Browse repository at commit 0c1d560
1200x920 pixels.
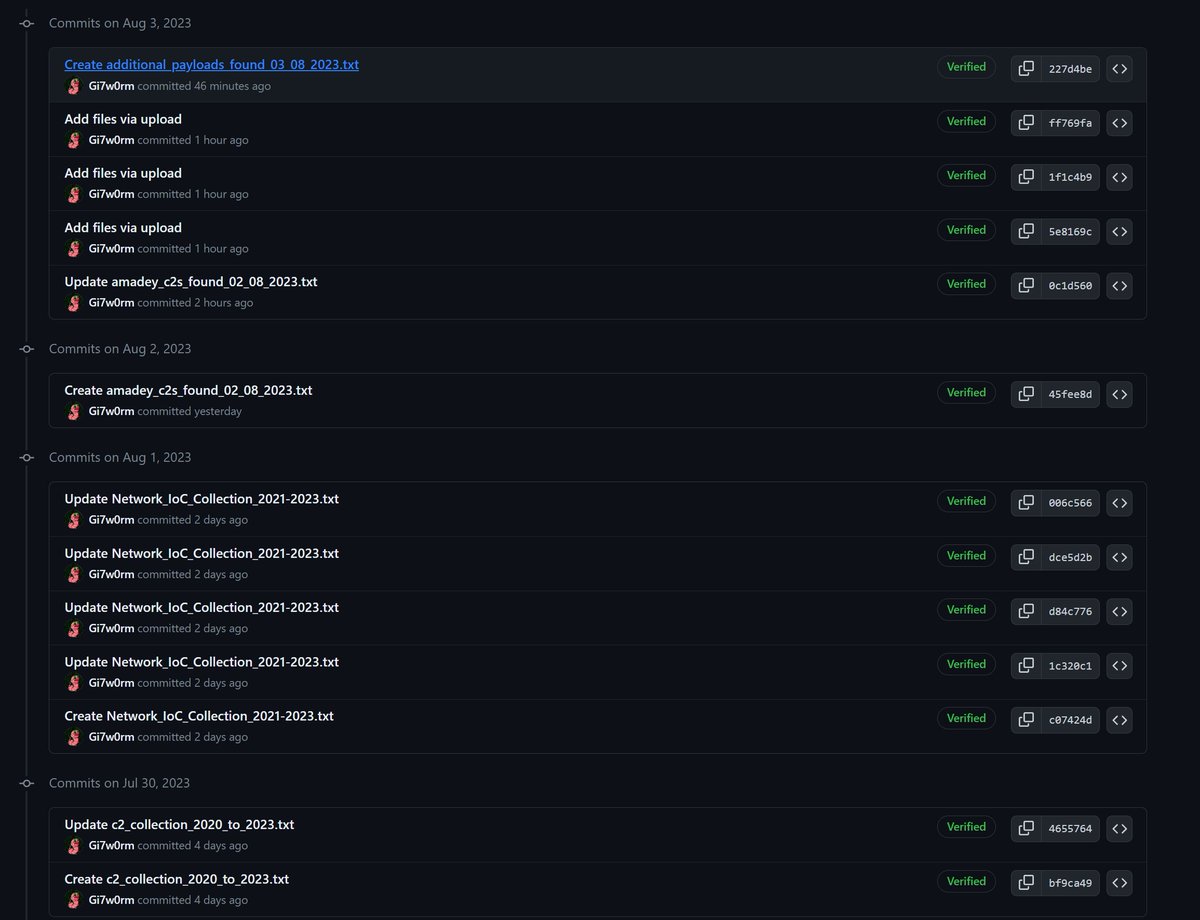coord(1120,286)
